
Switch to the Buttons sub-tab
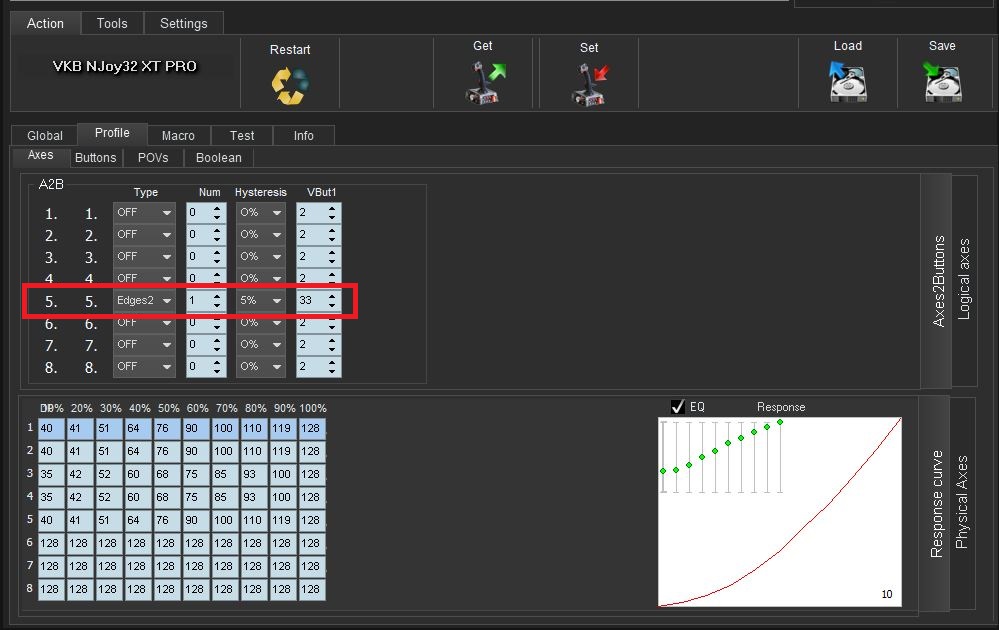click(96, 157)
